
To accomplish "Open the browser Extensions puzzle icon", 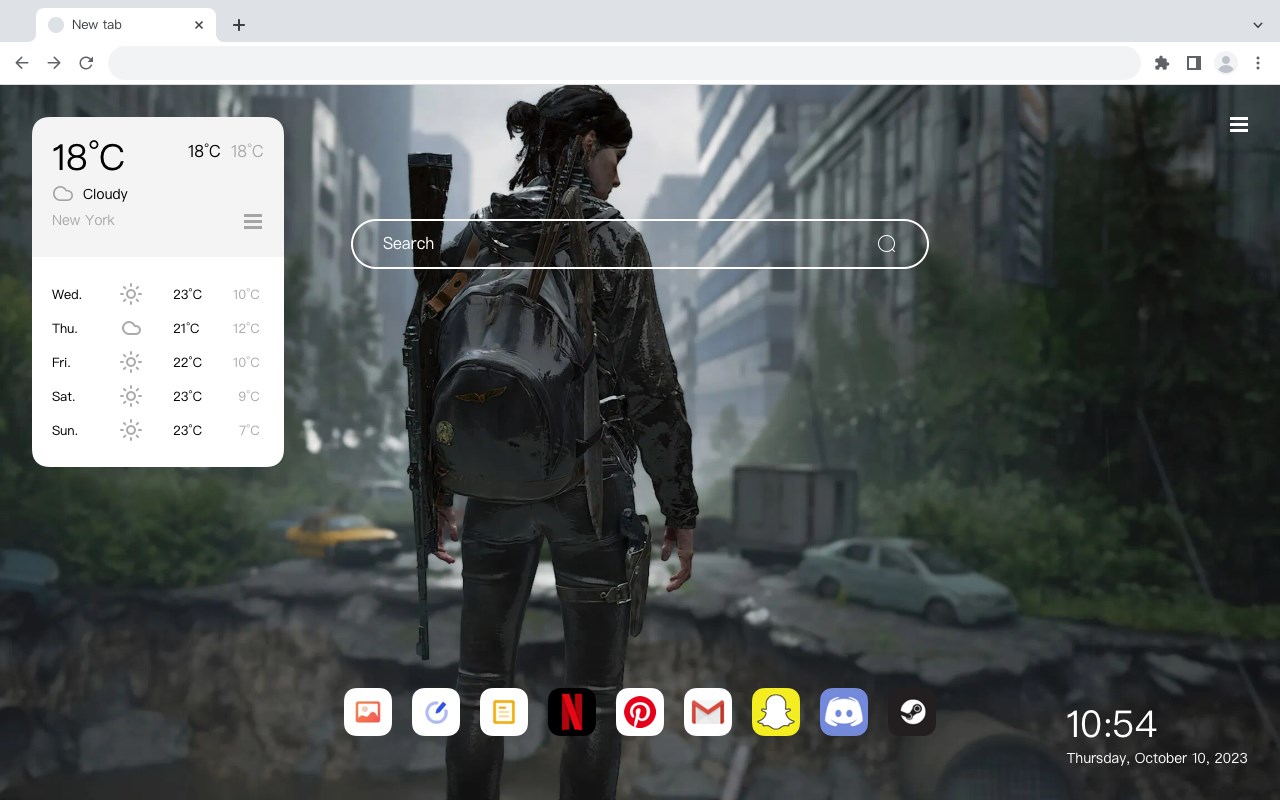I will 1161,63.
